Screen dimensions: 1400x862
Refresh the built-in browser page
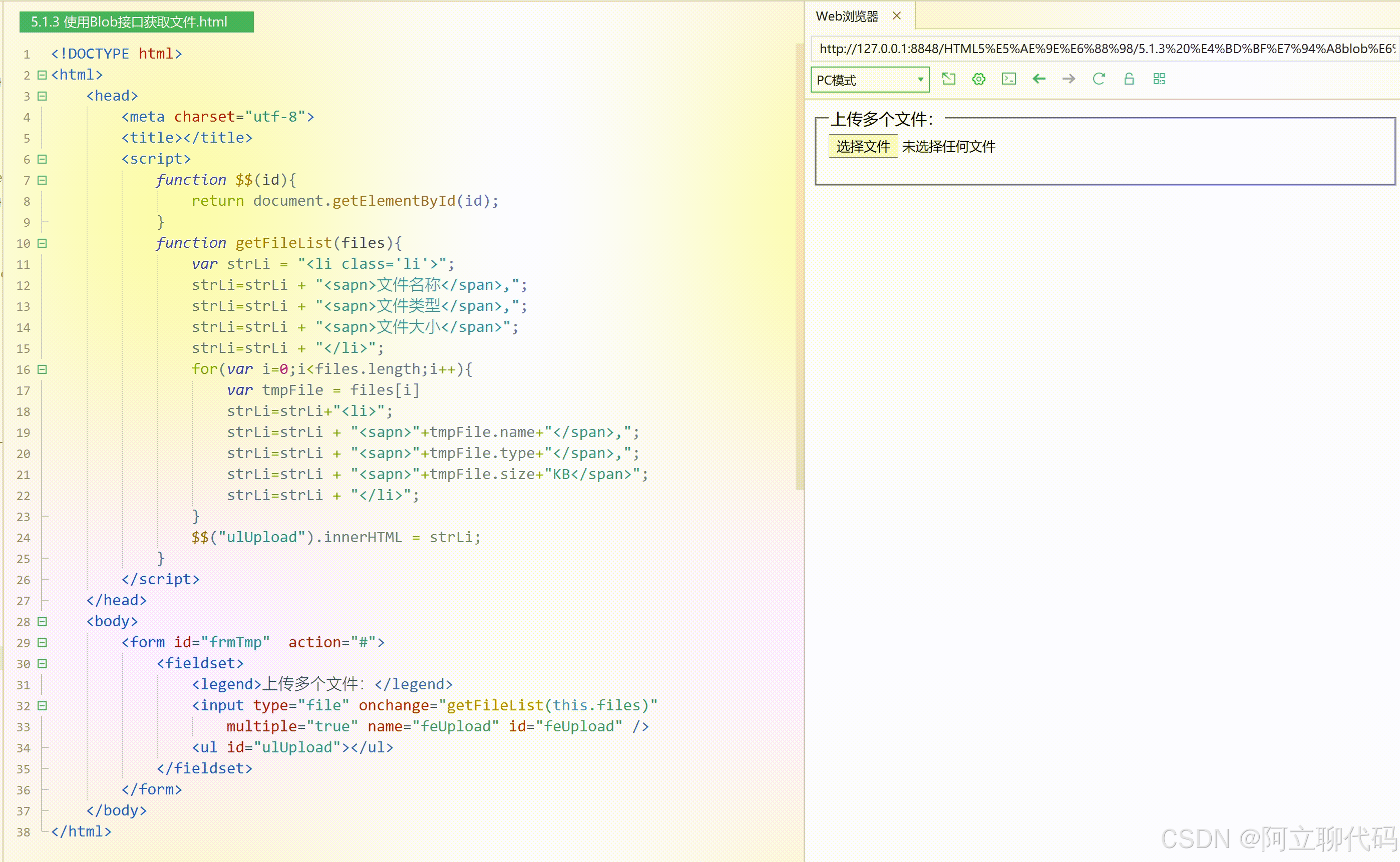pyautogui.click(x=1099, y=79)
